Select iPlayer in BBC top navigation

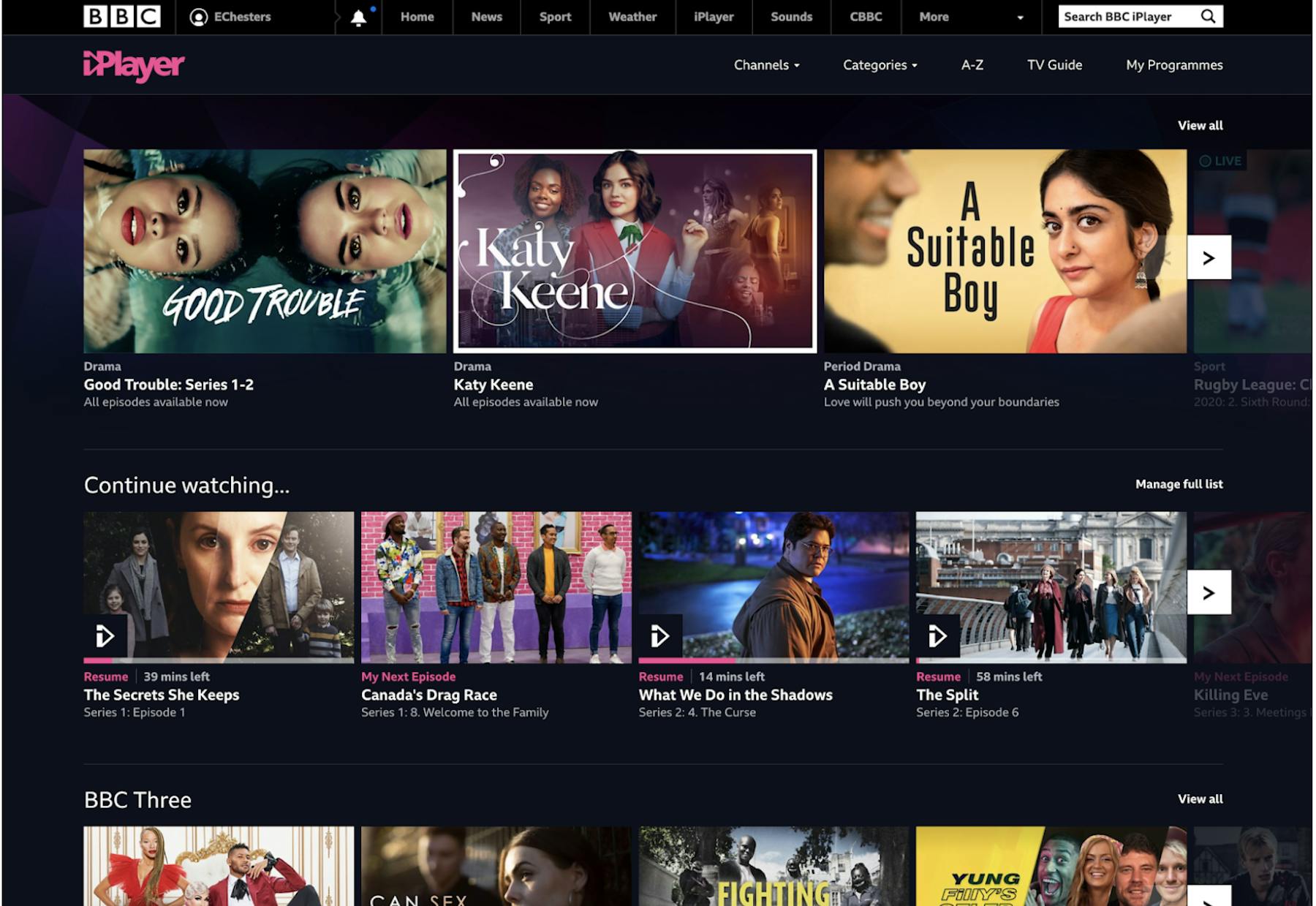(714, 17)
